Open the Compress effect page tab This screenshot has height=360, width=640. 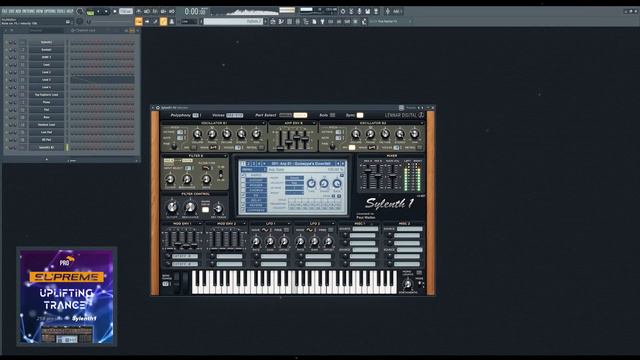tap(256, 210)
